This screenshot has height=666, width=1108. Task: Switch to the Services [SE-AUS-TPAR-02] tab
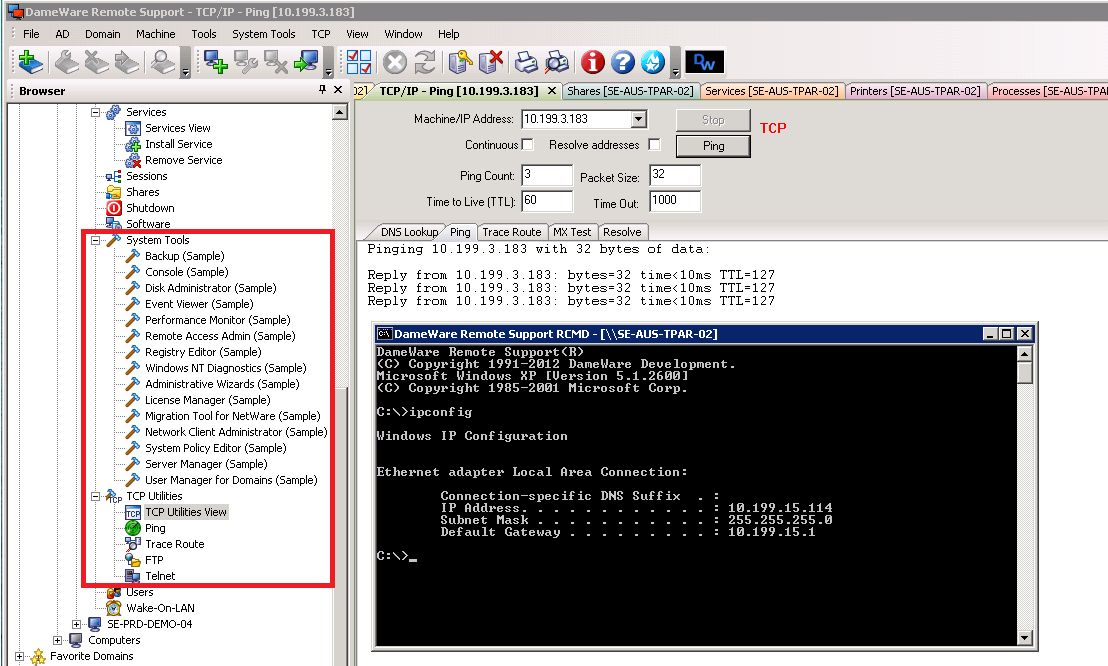coord(772,91)
